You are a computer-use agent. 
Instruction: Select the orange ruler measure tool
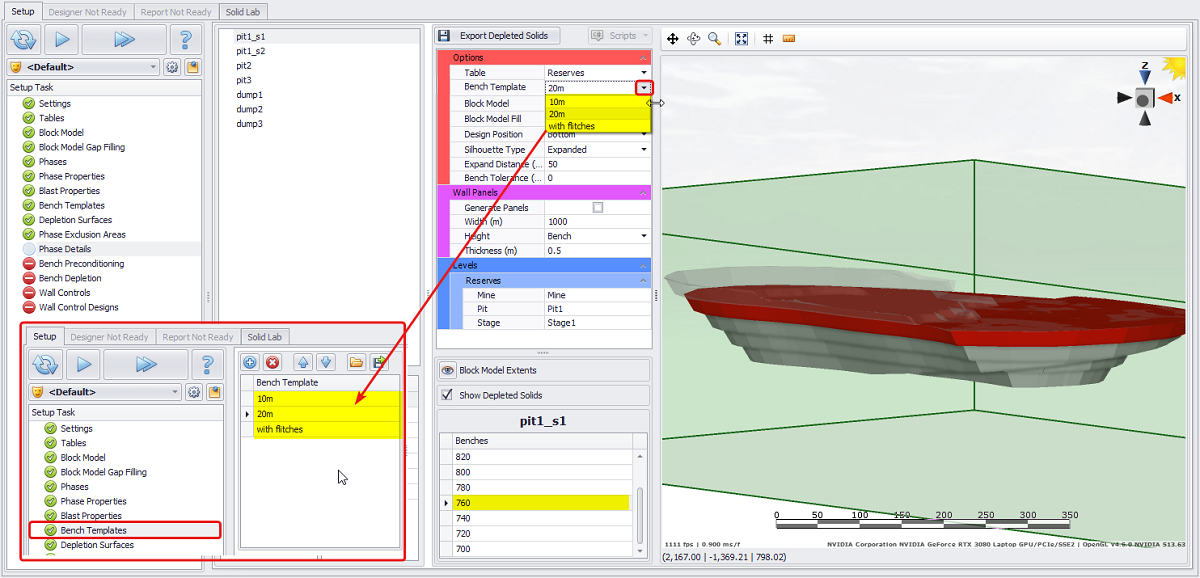click(789, 38)
